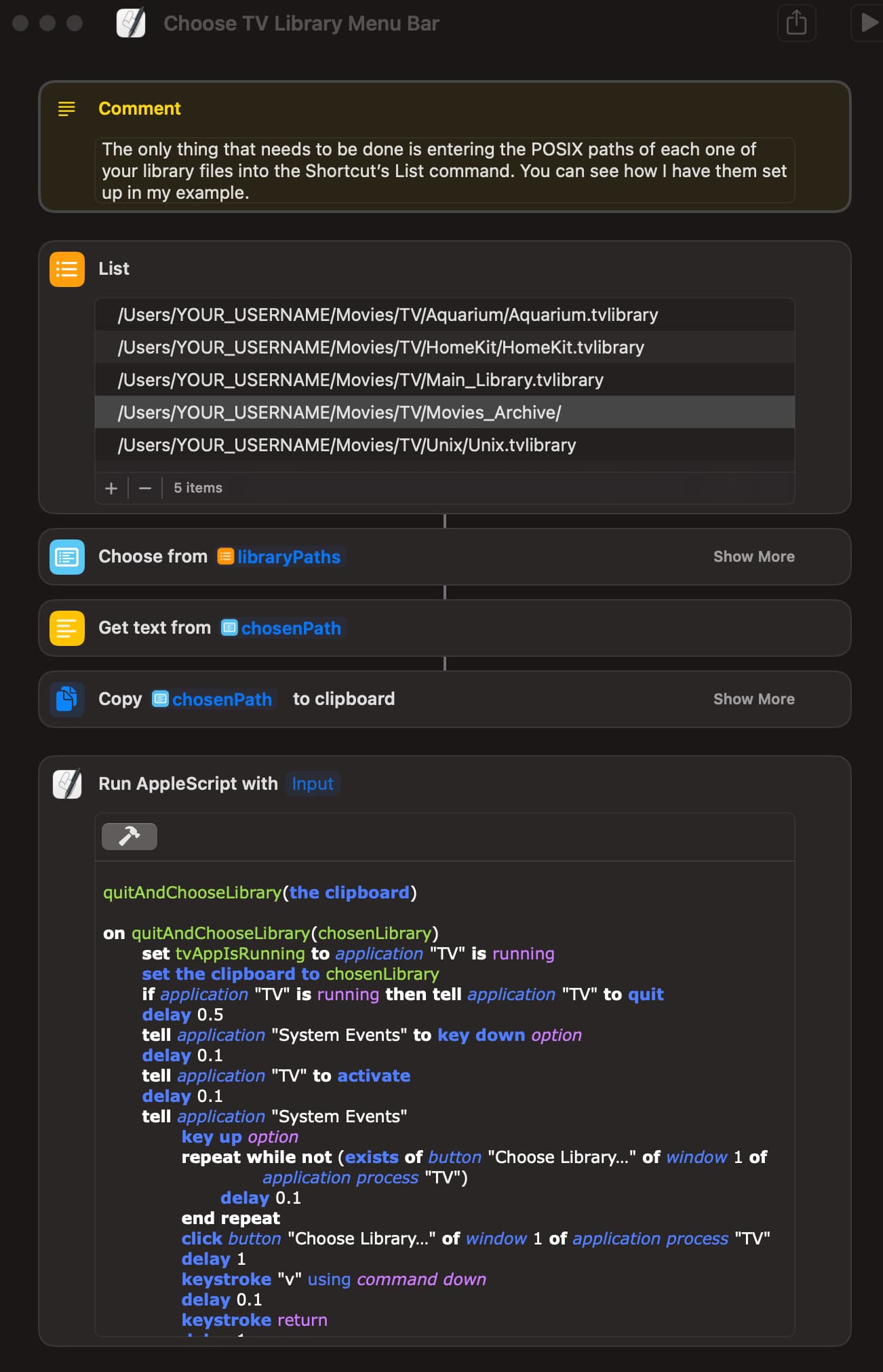Click script line 'delay 0.5'
Image resolution: width=883 pixels, height=1372 pixels.
(x=182, y=1014)
